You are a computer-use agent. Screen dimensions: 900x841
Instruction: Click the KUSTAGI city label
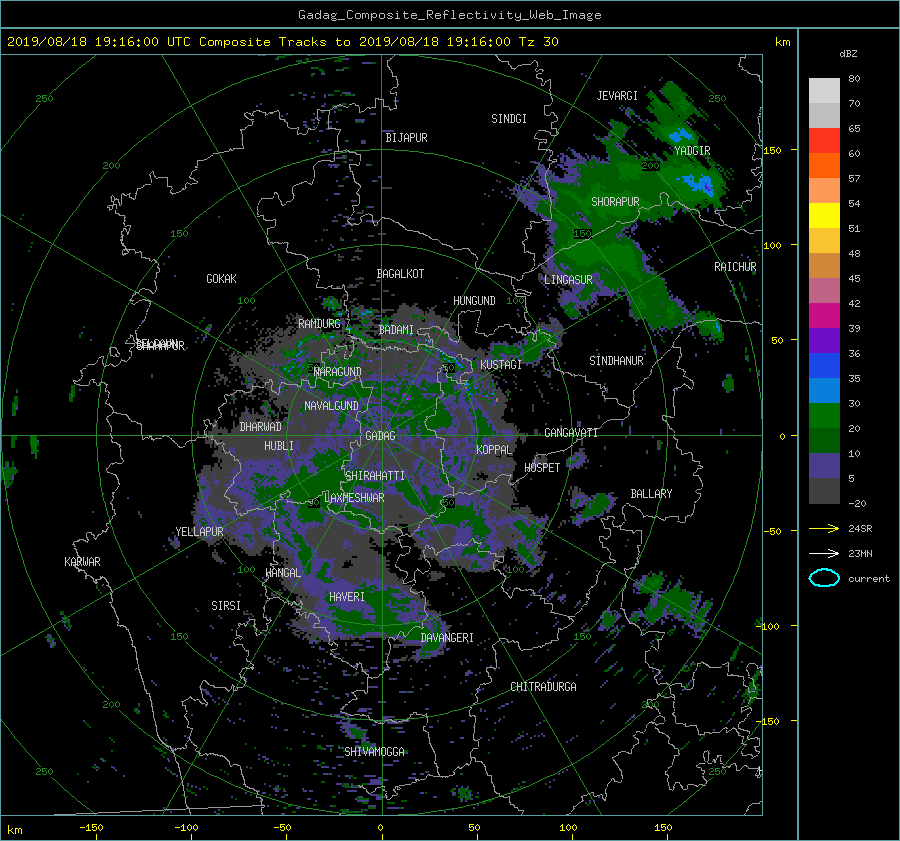pos(501,365)
